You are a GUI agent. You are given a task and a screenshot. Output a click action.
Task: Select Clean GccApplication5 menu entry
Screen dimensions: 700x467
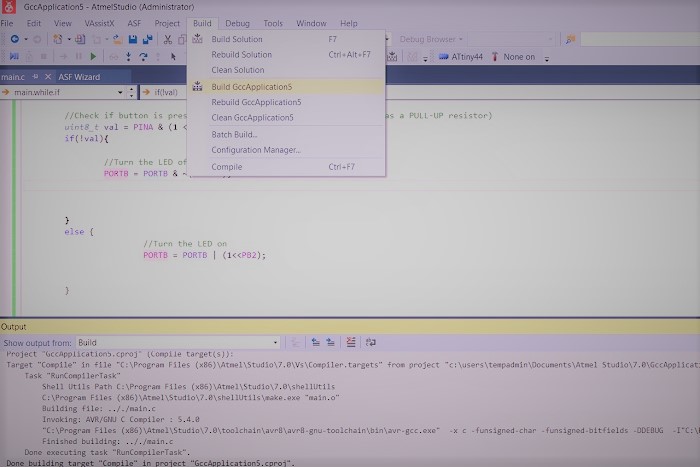(x=286, y=118)
